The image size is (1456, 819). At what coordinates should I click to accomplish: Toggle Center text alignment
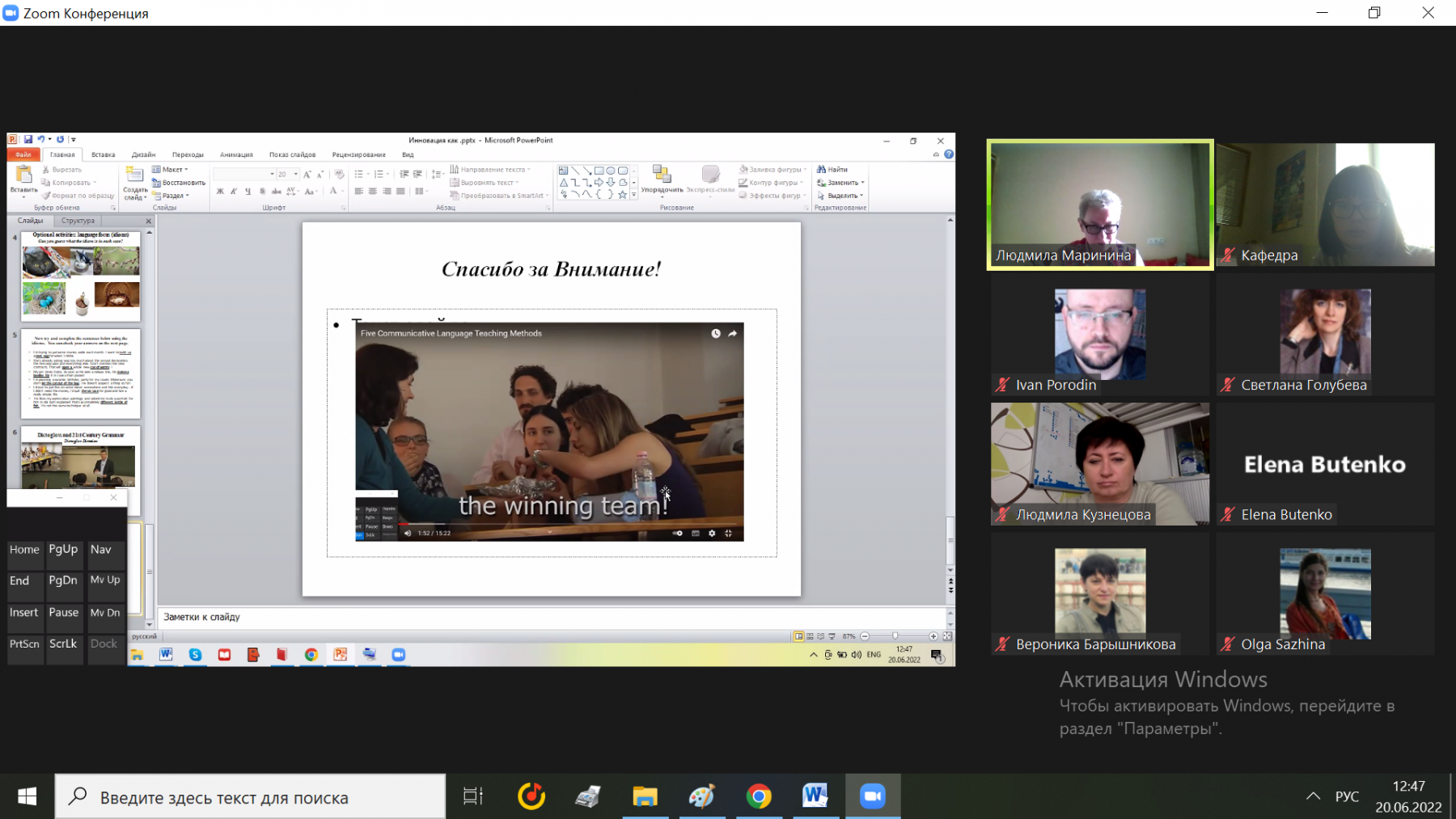point(373,192)
